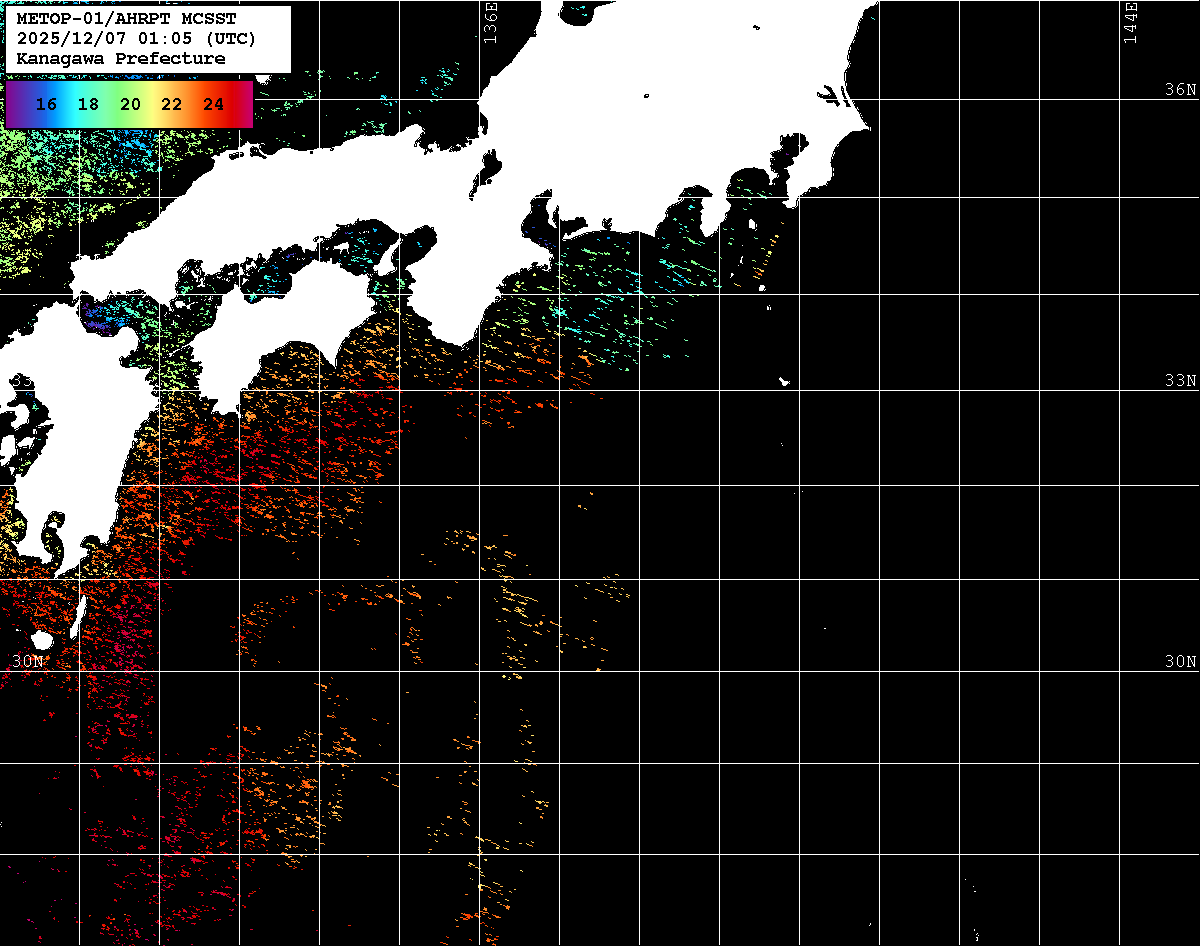Click the 18 value on the color scale
Image resolution: width=1200 pixels, height=946 pixels.
point(88,104)
